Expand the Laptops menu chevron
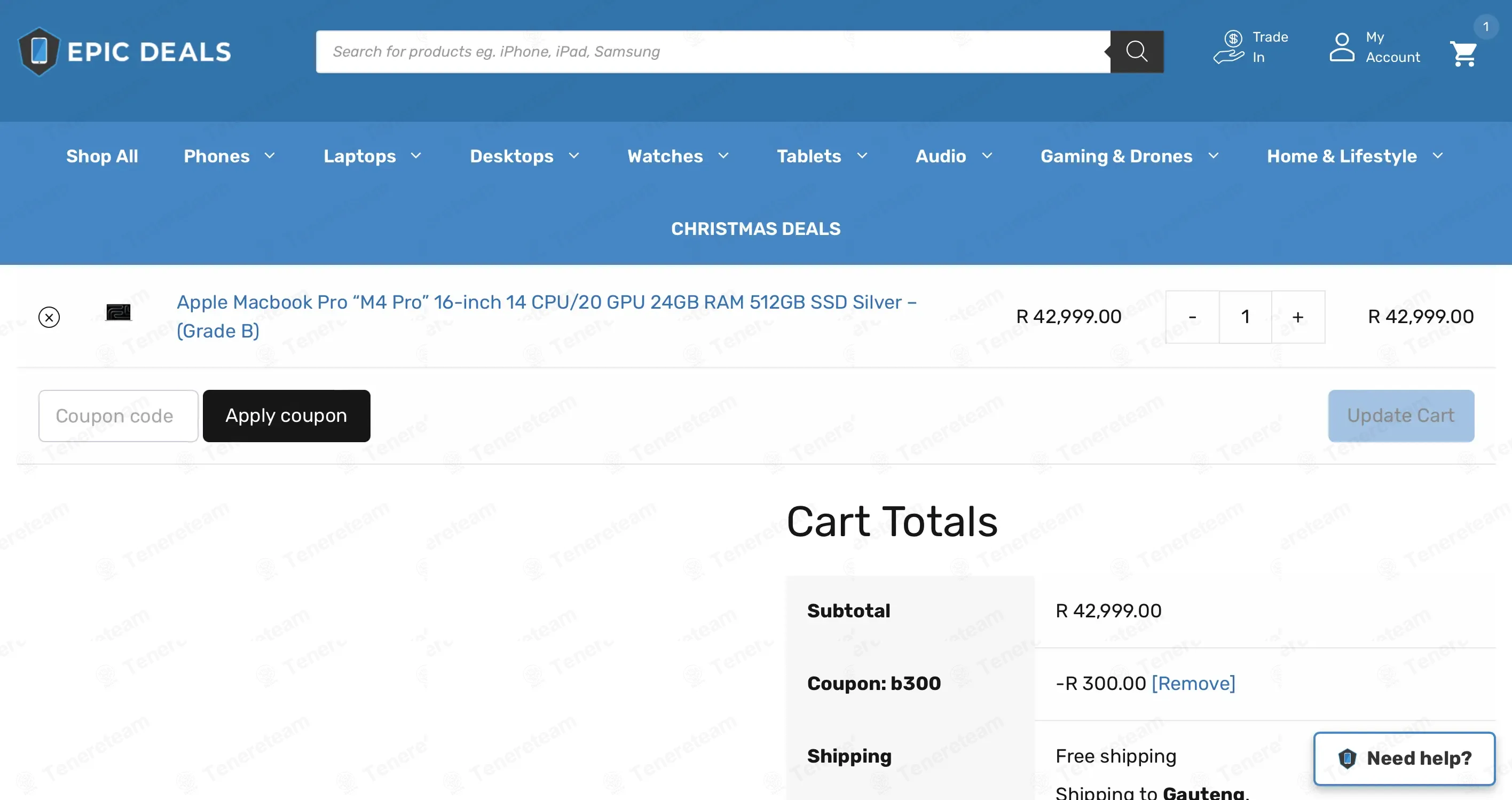The height and width of the screenshot is (800, 1512). coord(416,155)
